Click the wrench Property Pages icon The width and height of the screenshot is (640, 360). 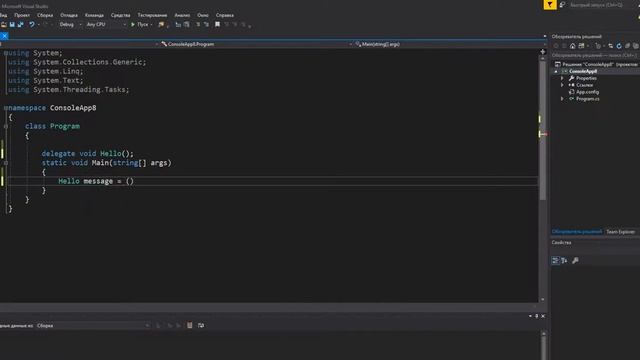[575, 260]
